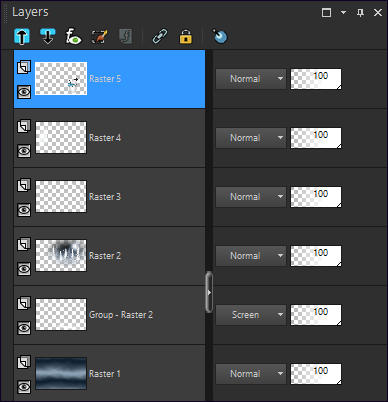Open the layer effects icon
Screen dimensions: 388x402
(73, 36)
